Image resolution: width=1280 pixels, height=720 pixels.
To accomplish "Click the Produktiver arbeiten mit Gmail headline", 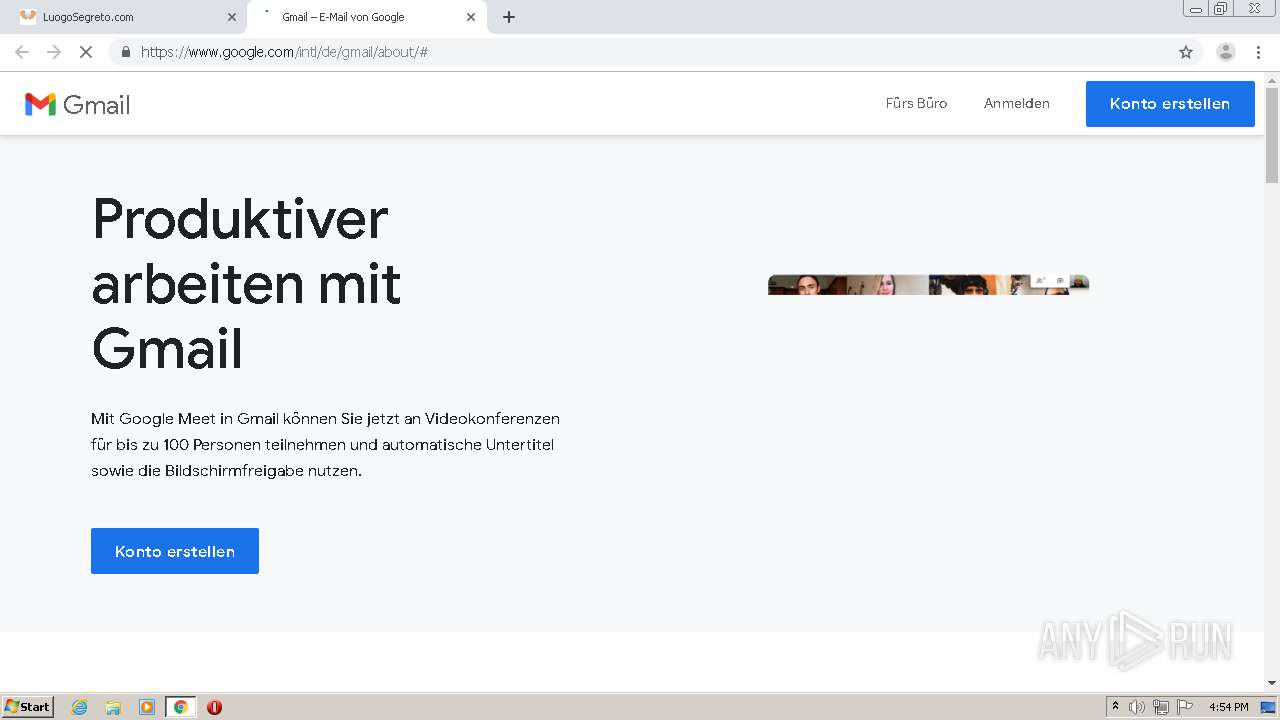I will (x=246, y=283).
